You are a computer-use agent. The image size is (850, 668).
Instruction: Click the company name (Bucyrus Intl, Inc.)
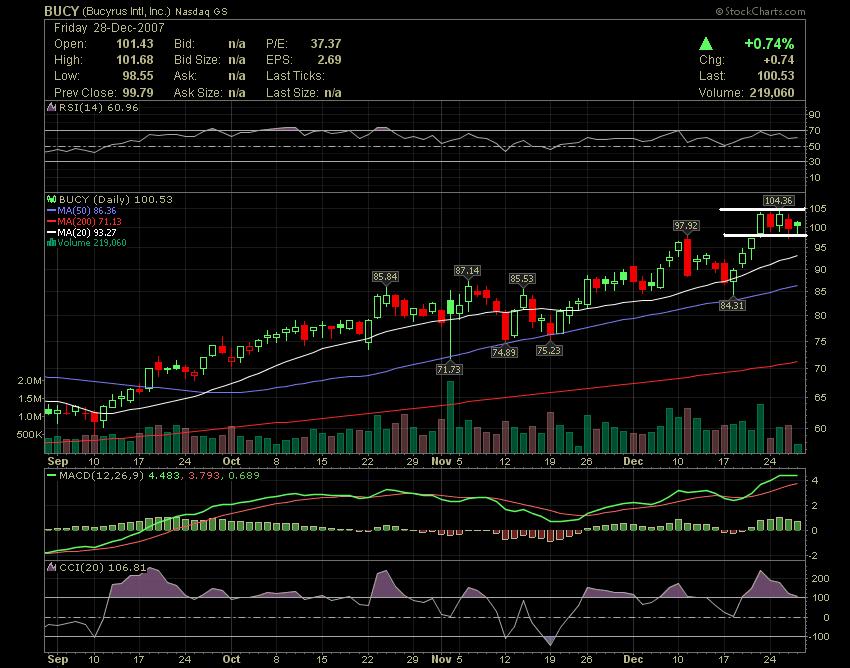tap(126, 11)
